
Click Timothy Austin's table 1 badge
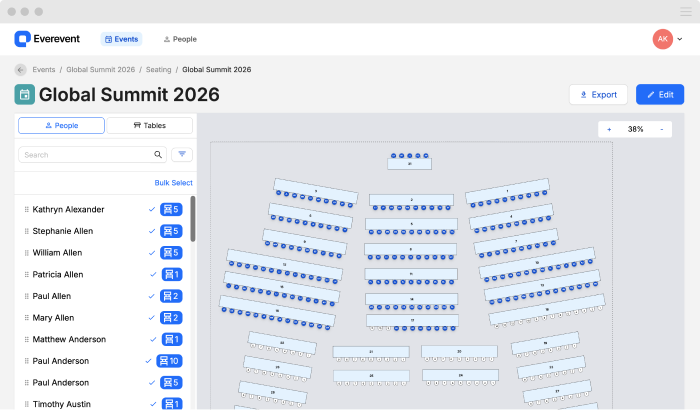(x=172, y=404)
